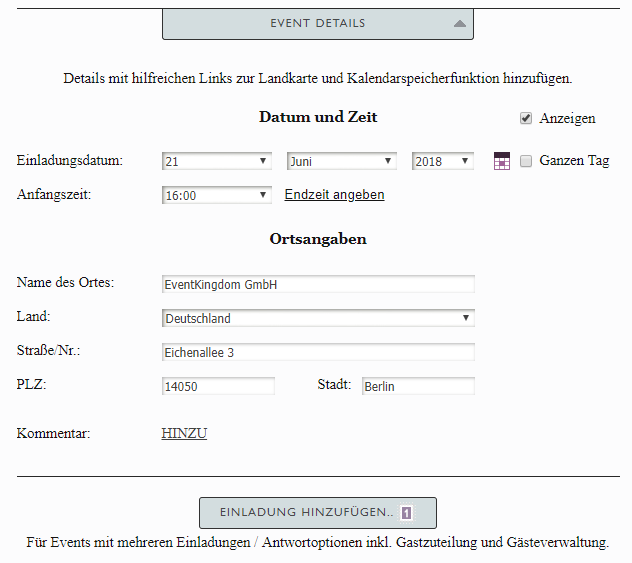This screenshot has height=563, width=632.
Task: Open the year dropdown showing 2018
Action: [x=442, y=161]
